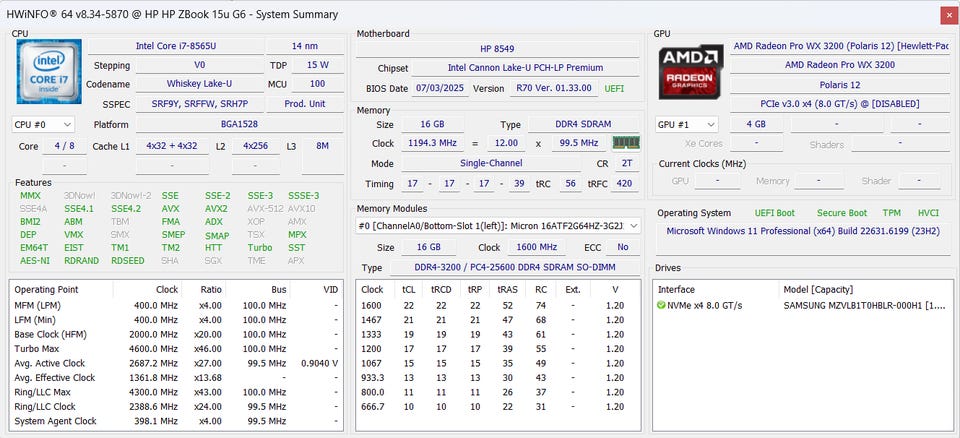Click the green memory module icon
Screen dimensions: 960x438
coord(626,143)
